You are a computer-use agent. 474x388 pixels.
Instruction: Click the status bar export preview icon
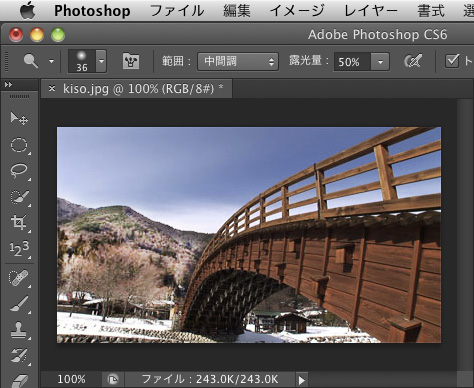click(113, 379)
